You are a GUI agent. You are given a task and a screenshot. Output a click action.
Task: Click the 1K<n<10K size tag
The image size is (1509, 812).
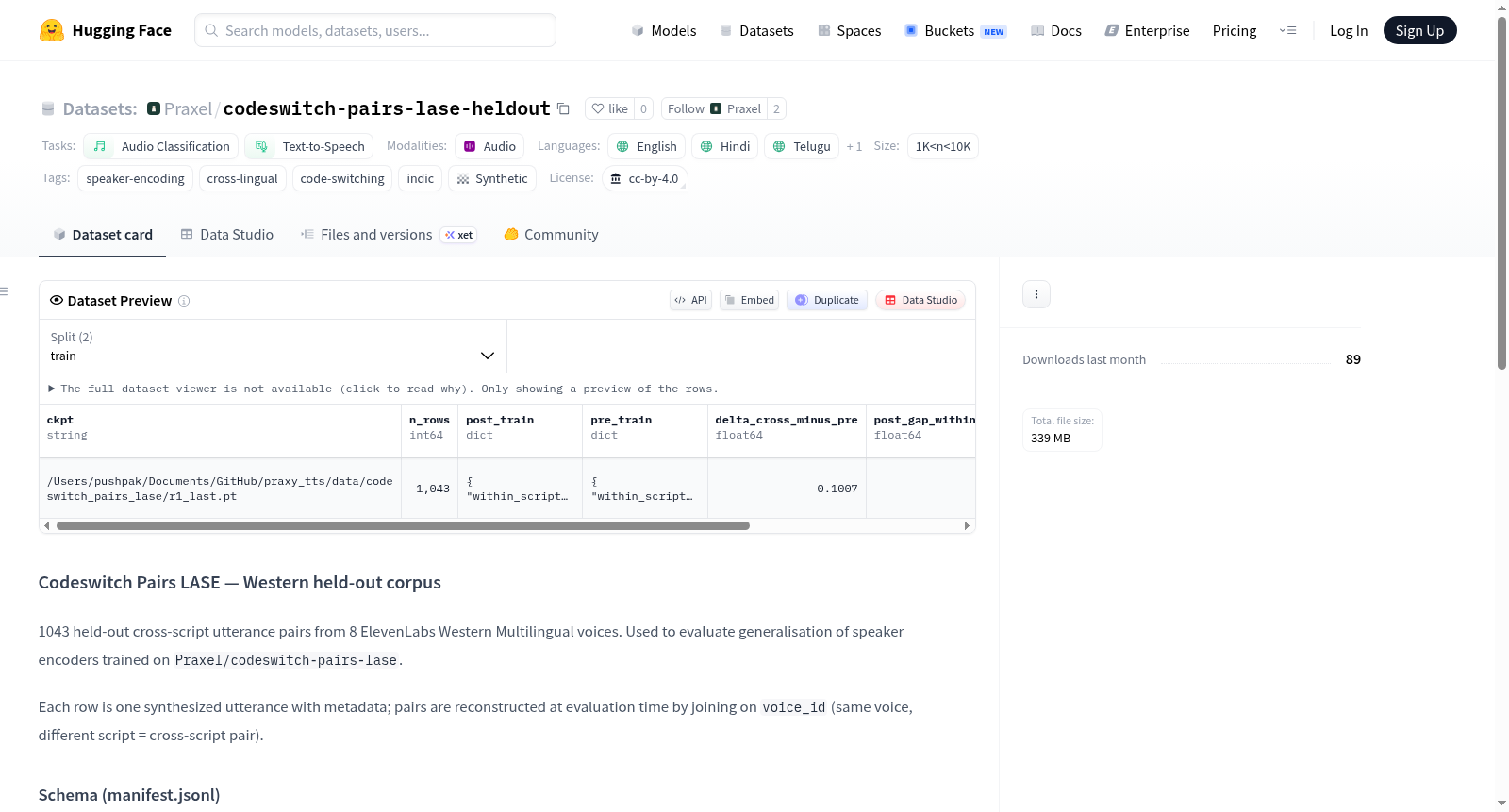[943, 146]
